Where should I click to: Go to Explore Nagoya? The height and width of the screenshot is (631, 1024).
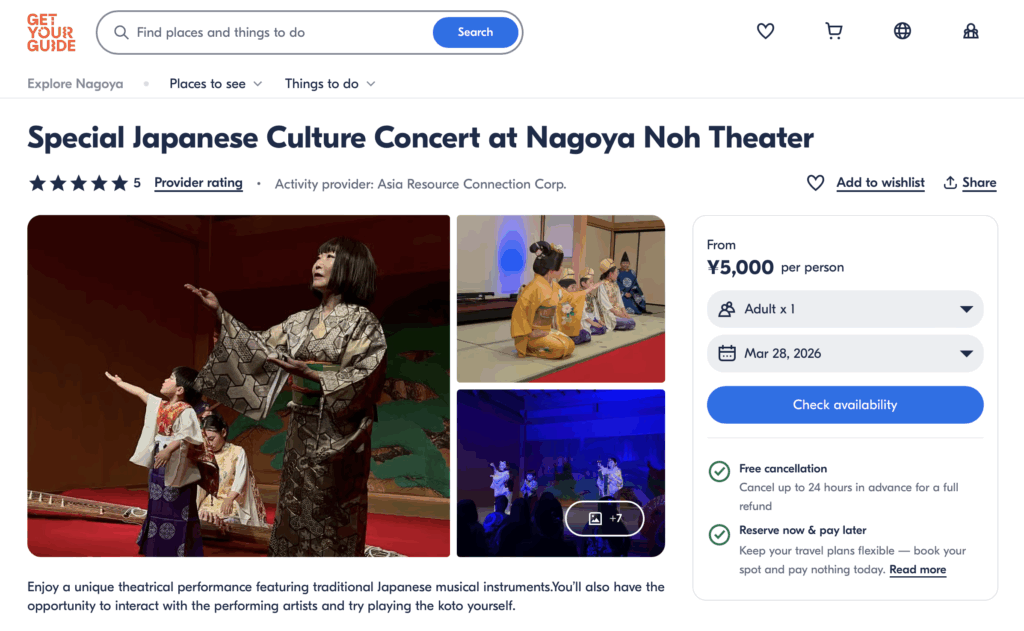click(x=75, y=84)
